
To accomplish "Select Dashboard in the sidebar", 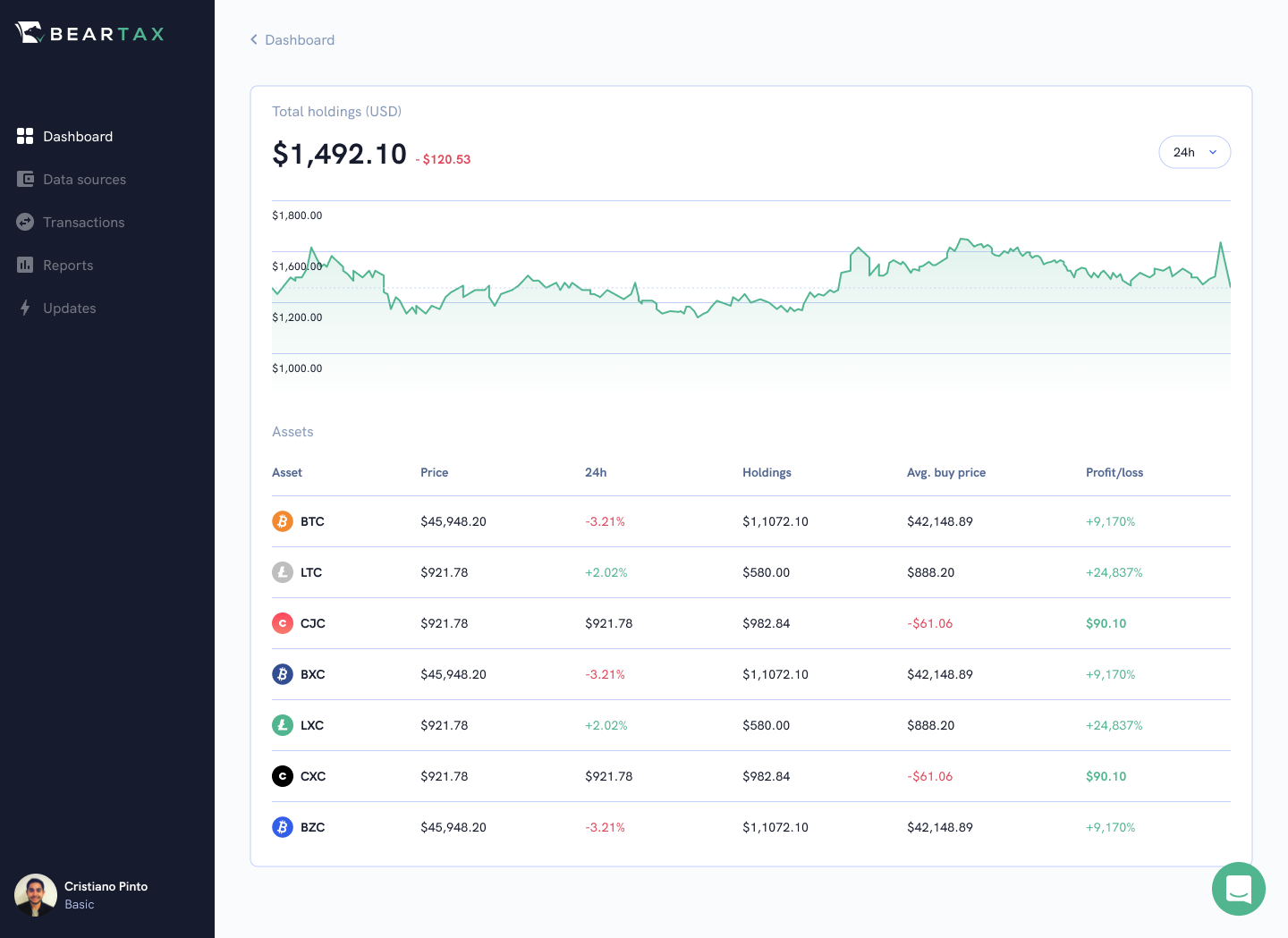I will pyautogui.click(x=78, y=137).
